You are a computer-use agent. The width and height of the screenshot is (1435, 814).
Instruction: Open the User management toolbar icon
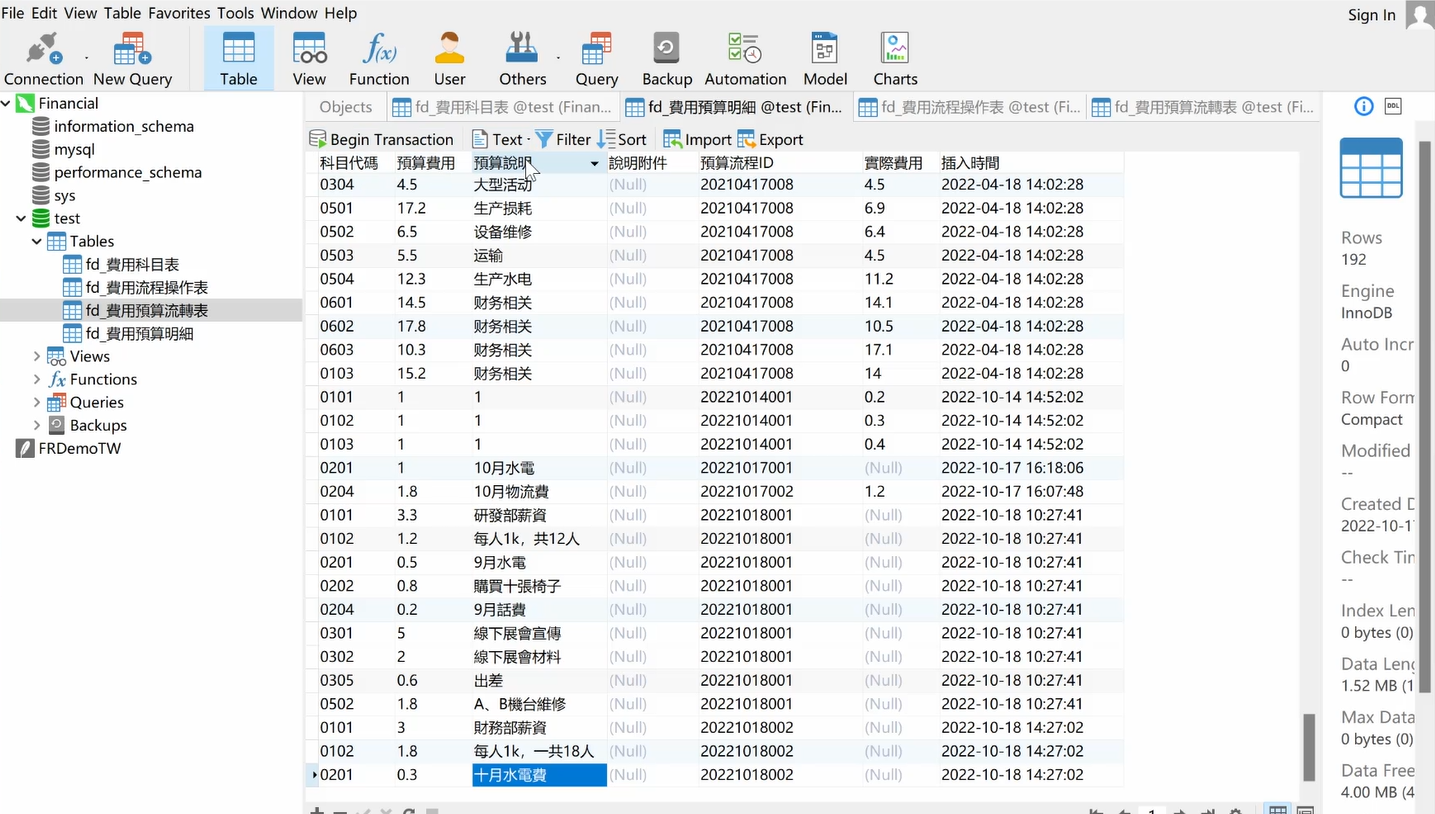click(x=449, y=59)
